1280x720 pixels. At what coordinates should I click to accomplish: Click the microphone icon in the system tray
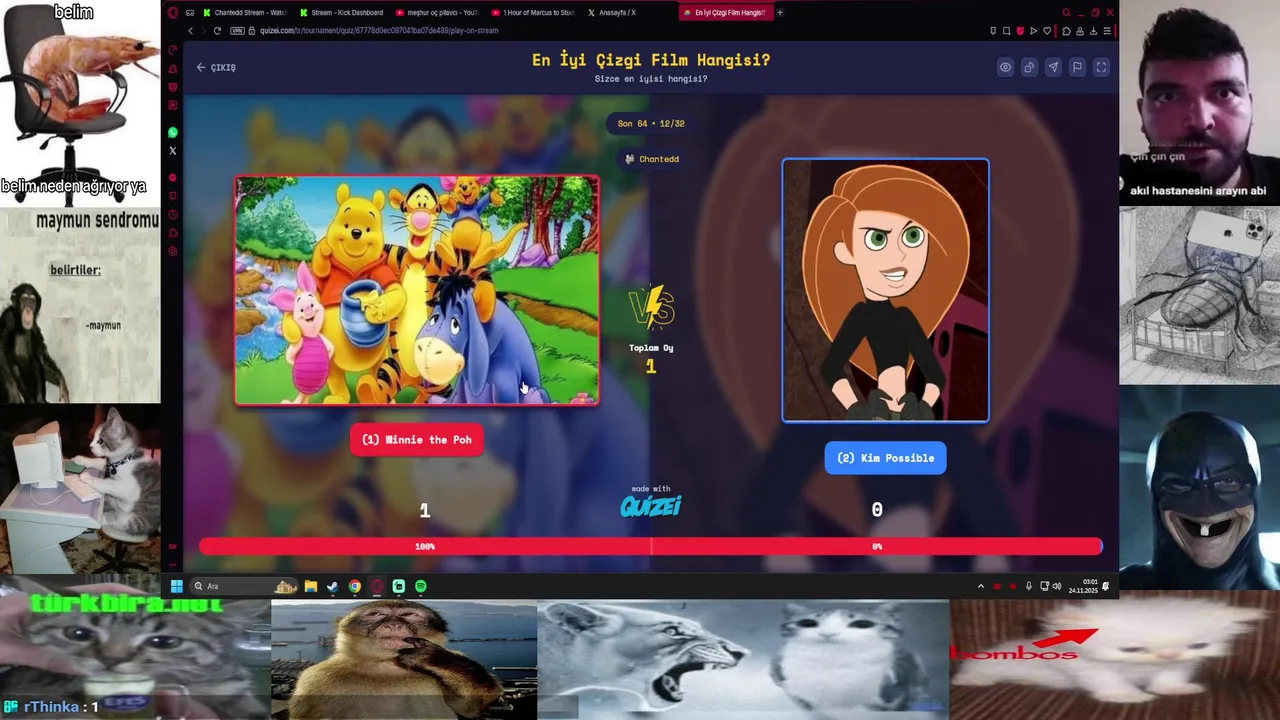tap(1029, 586)
